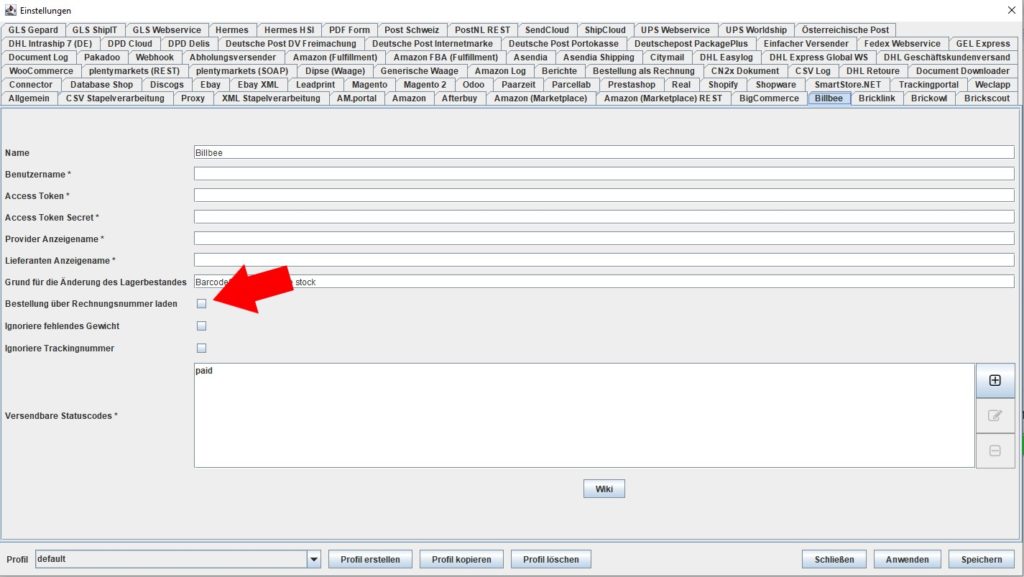Select the Shopify tab
The width and height of the screenshot is (1024, 577).
point(723,84)
